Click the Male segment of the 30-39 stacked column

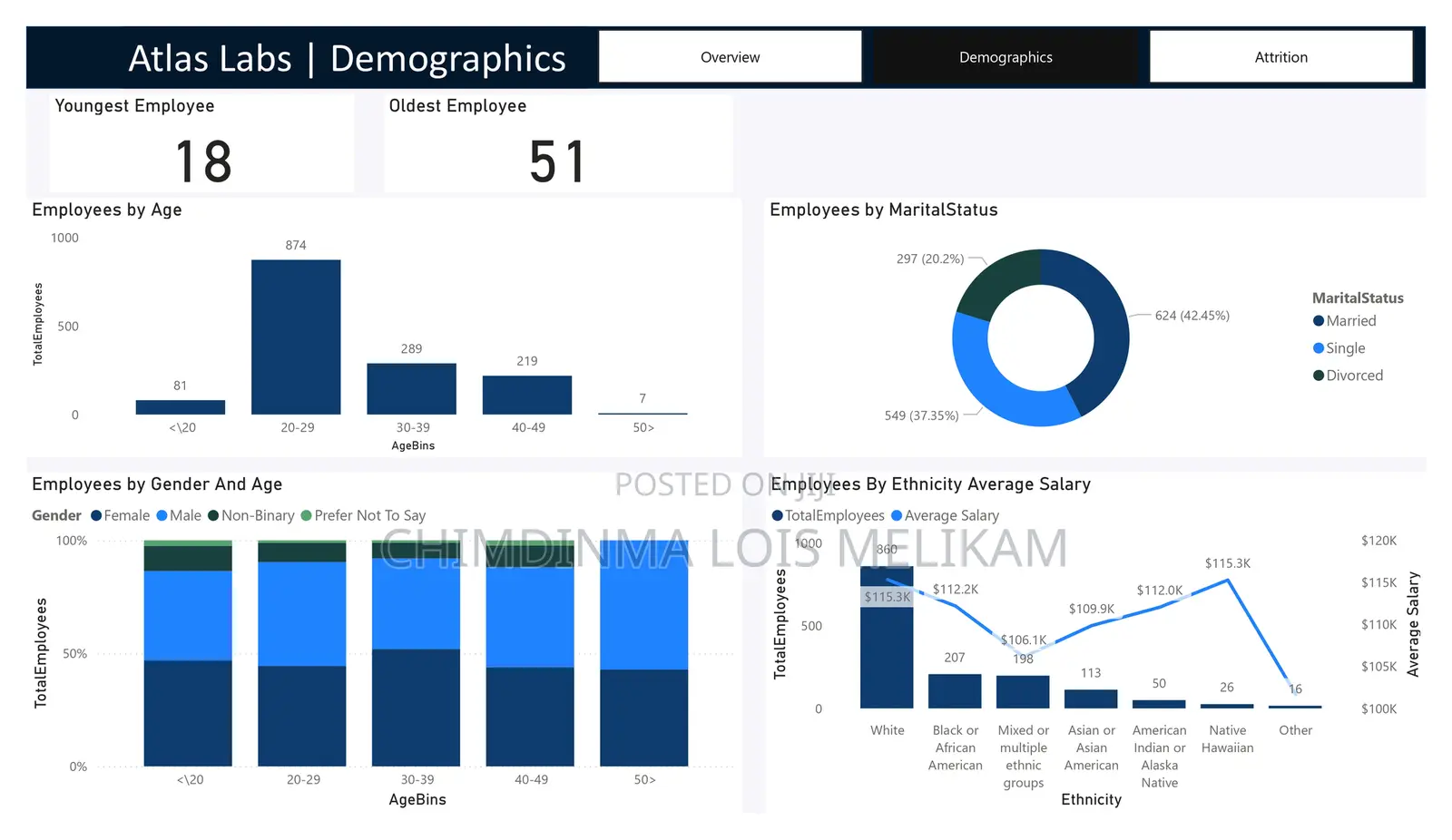click(x=416, y=603)
